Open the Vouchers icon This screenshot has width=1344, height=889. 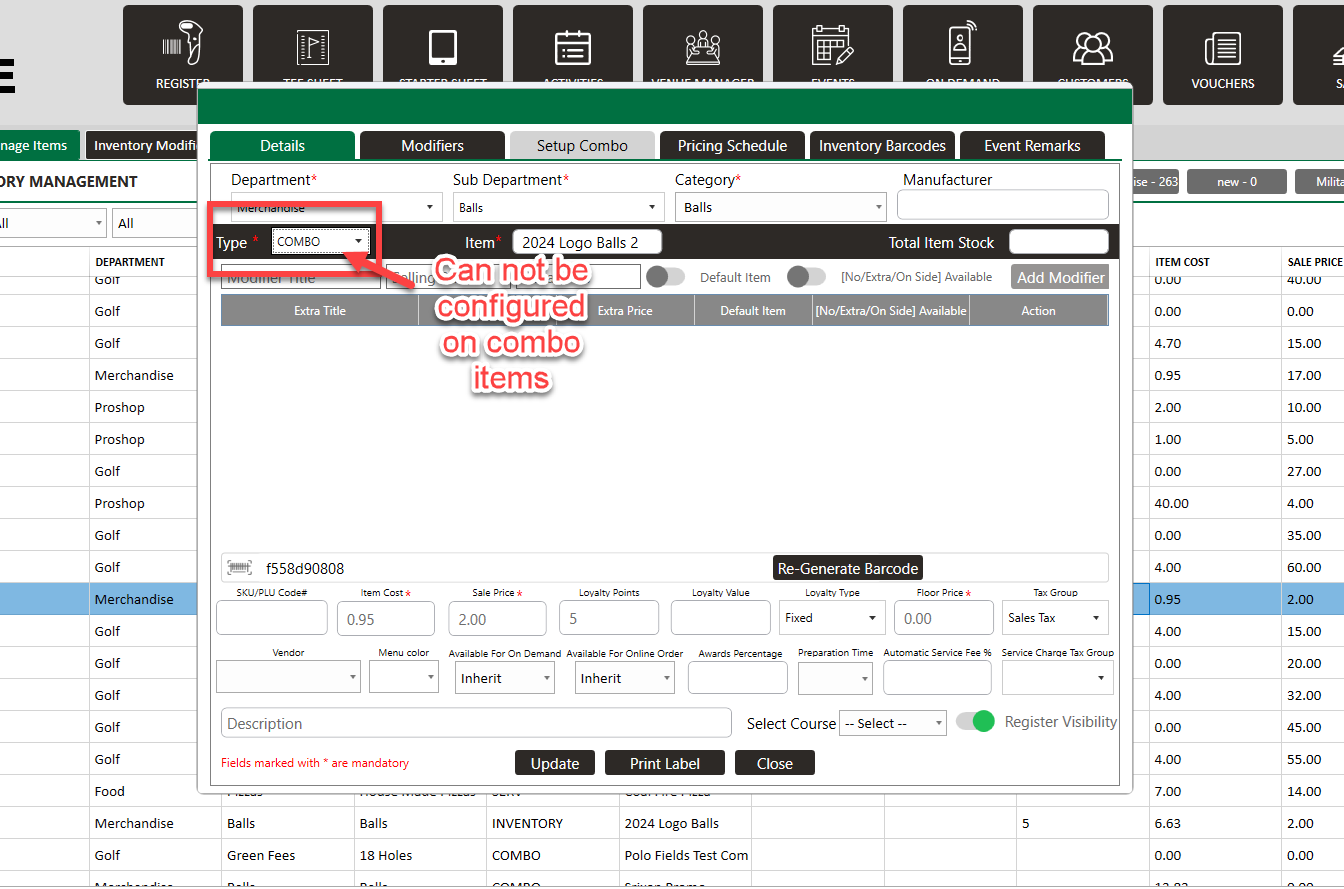tap(1223, 47)
